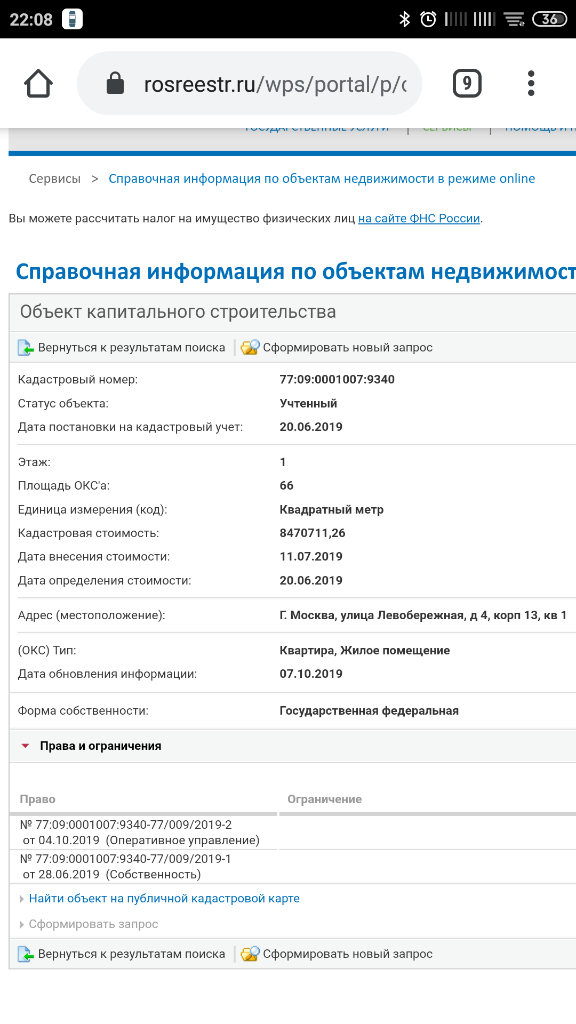Click bottom Вернуться к результатам поиска link
Viewport: 576px width, 1024px height.
131,954
